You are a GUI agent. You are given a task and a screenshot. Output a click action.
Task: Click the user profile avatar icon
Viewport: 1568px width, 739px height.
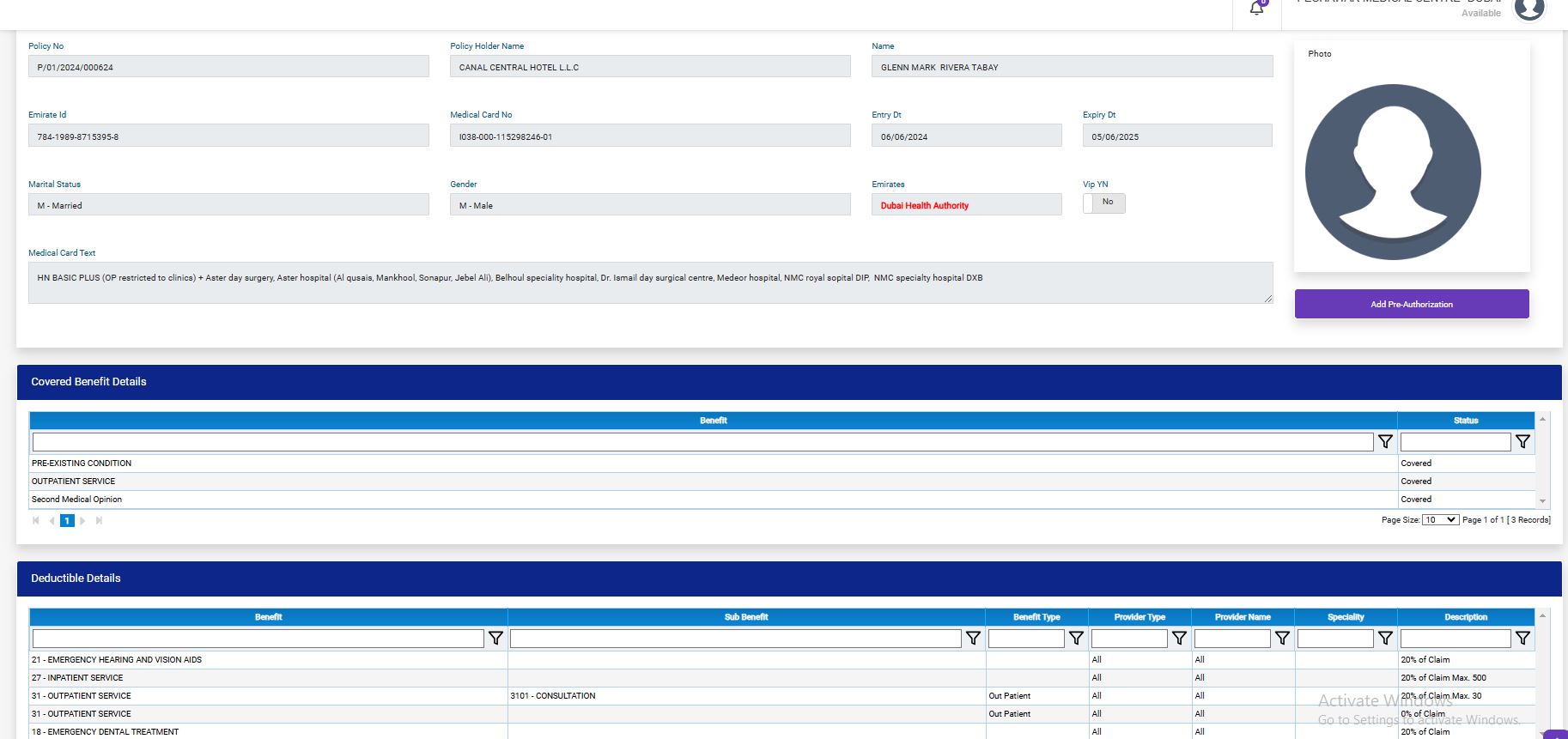[1529, 9]
